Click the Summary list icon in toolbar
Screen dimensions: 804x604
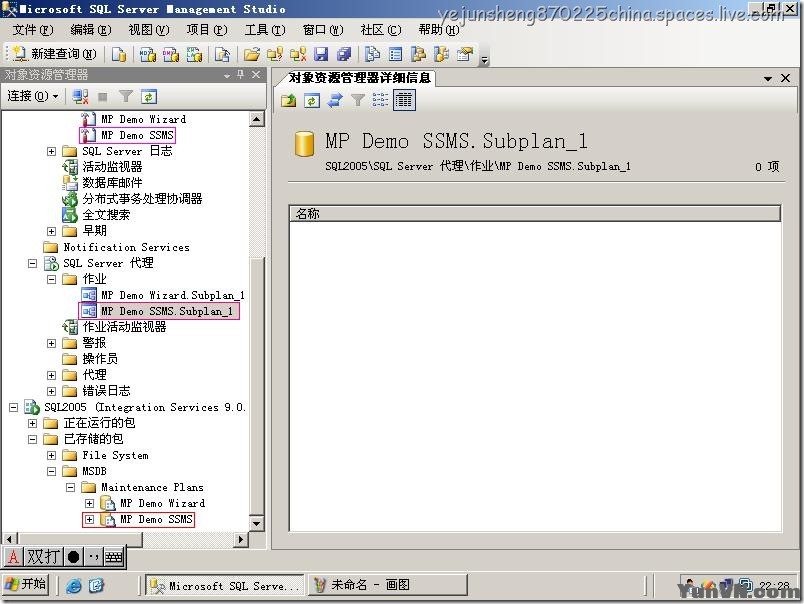395,54
